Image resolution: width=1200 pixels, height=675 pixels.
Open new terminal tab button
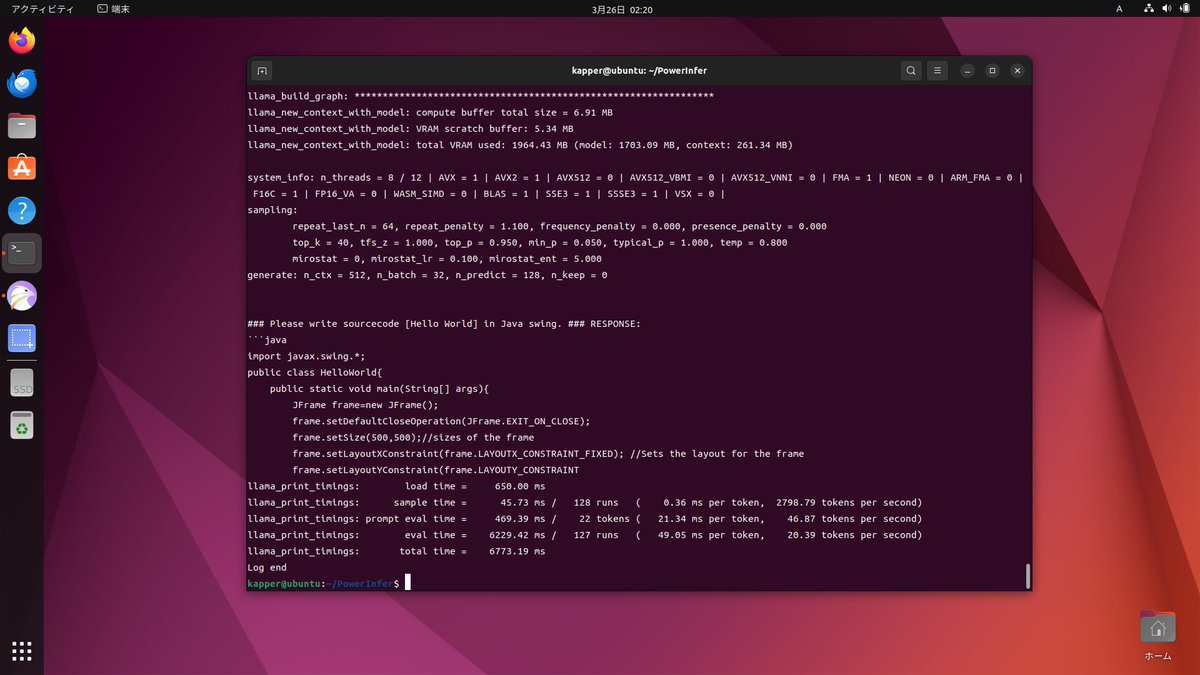(x=261, y=71)
